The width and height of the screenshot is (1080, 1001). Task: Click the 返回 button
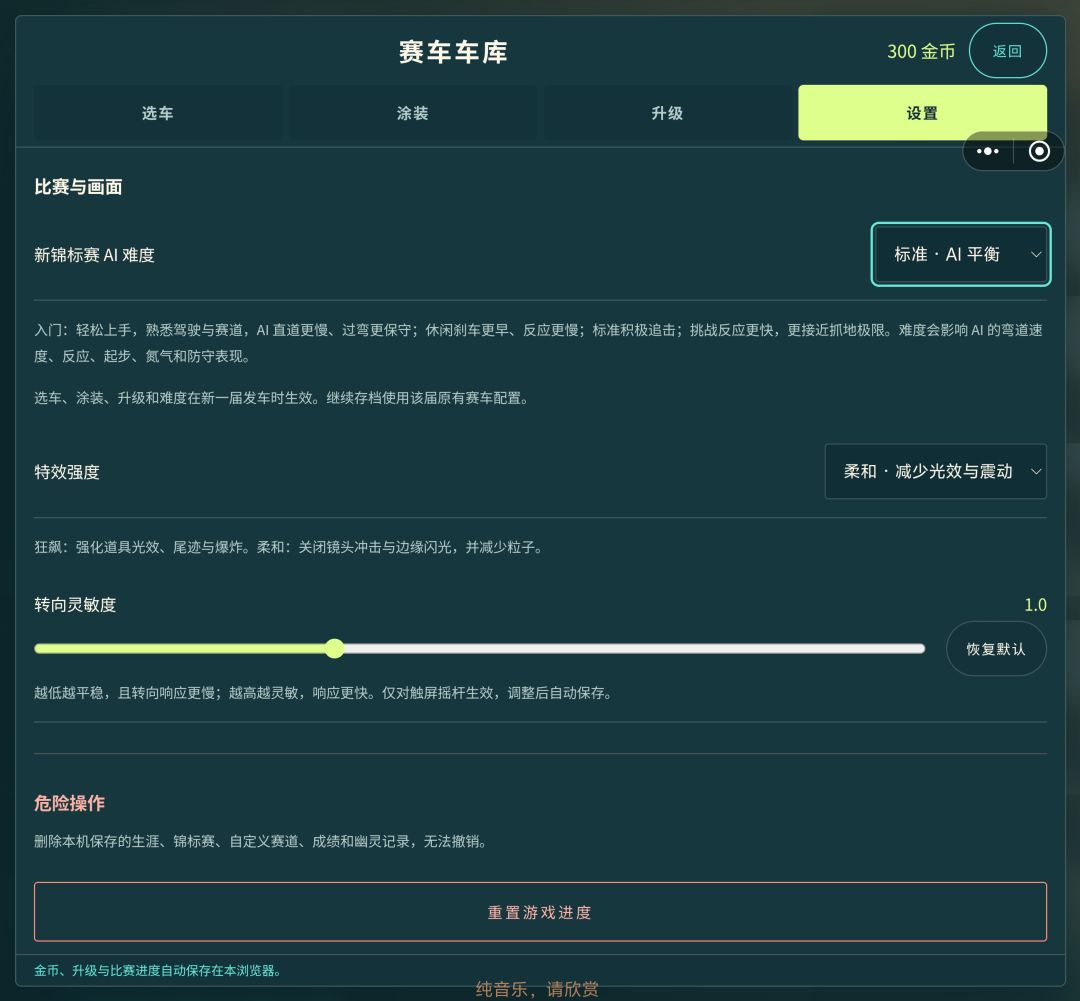click(1008, 51)
